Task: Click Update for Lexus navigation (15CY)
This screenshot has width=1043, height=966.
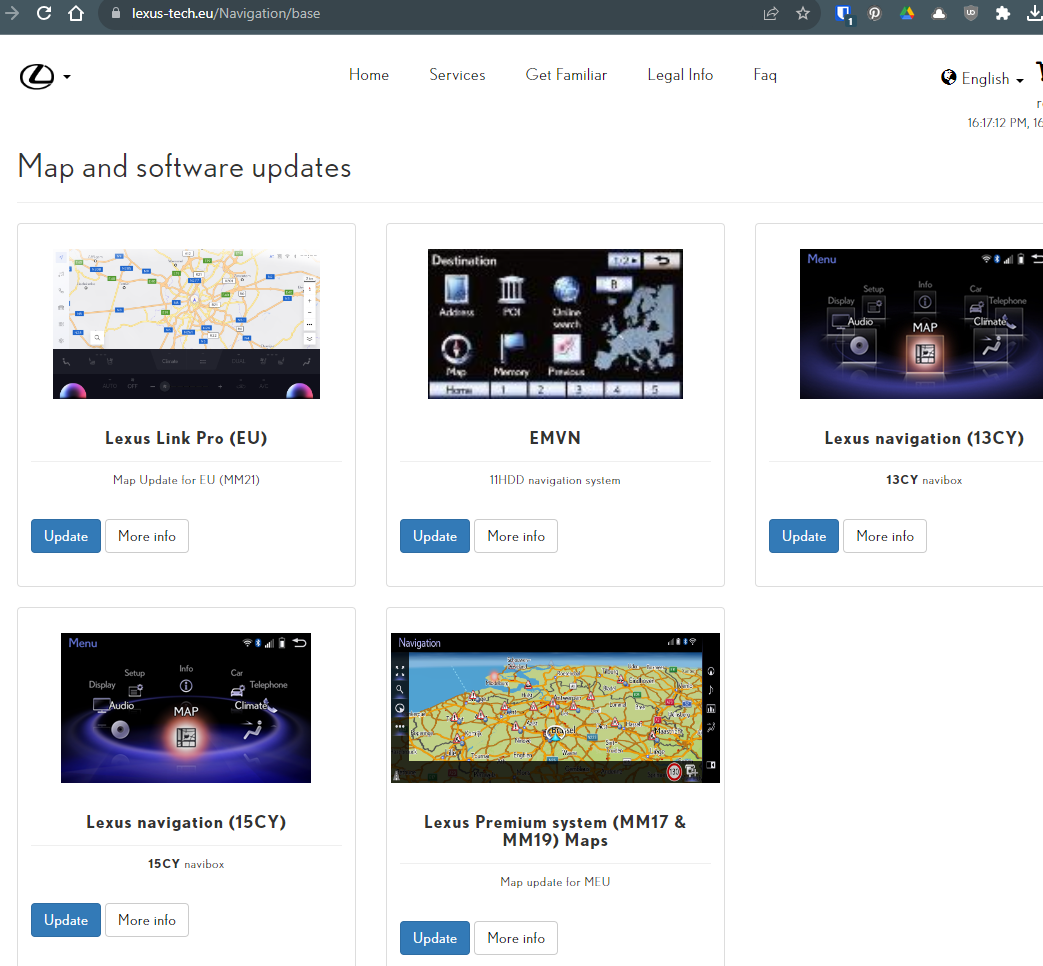Action: (x=66, y=920)
